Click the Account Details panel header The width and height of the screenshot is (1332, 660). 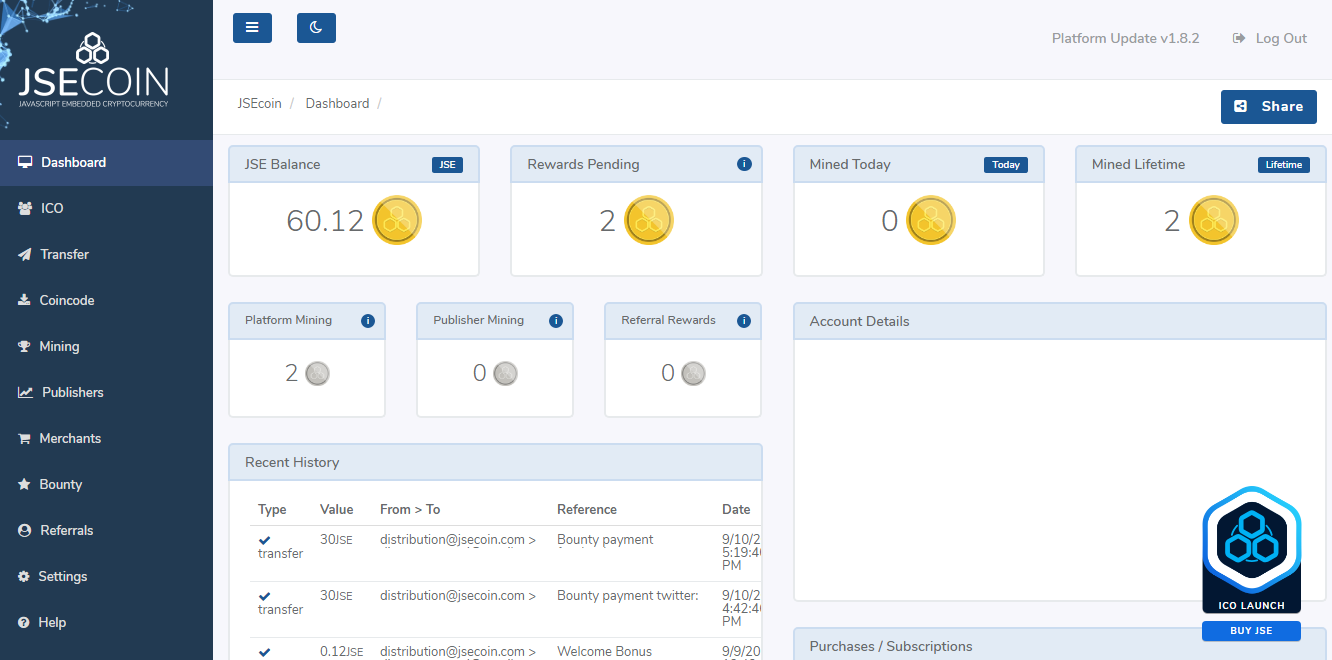pos(1059,321)
